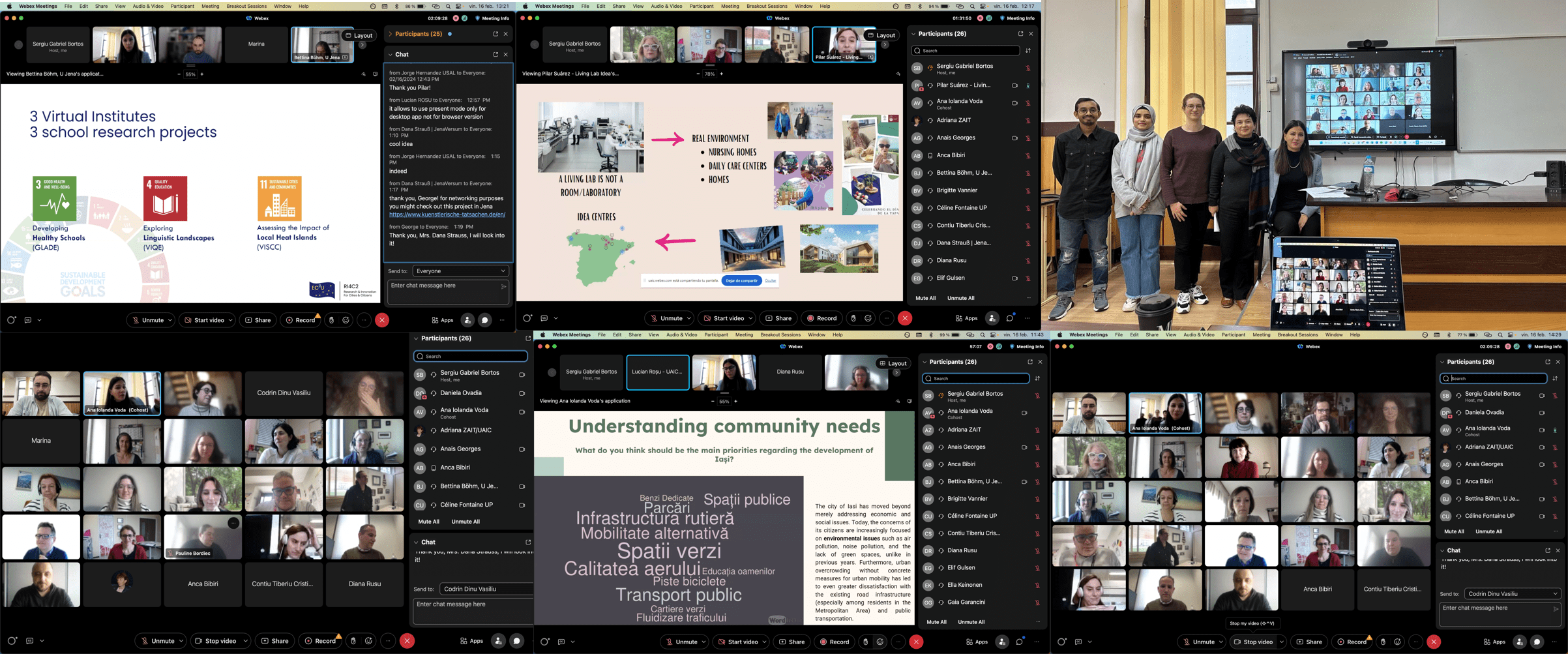
Task: Open Audio & Video menu in 12:17 menu bar
Action: click(x=666, y=6)
